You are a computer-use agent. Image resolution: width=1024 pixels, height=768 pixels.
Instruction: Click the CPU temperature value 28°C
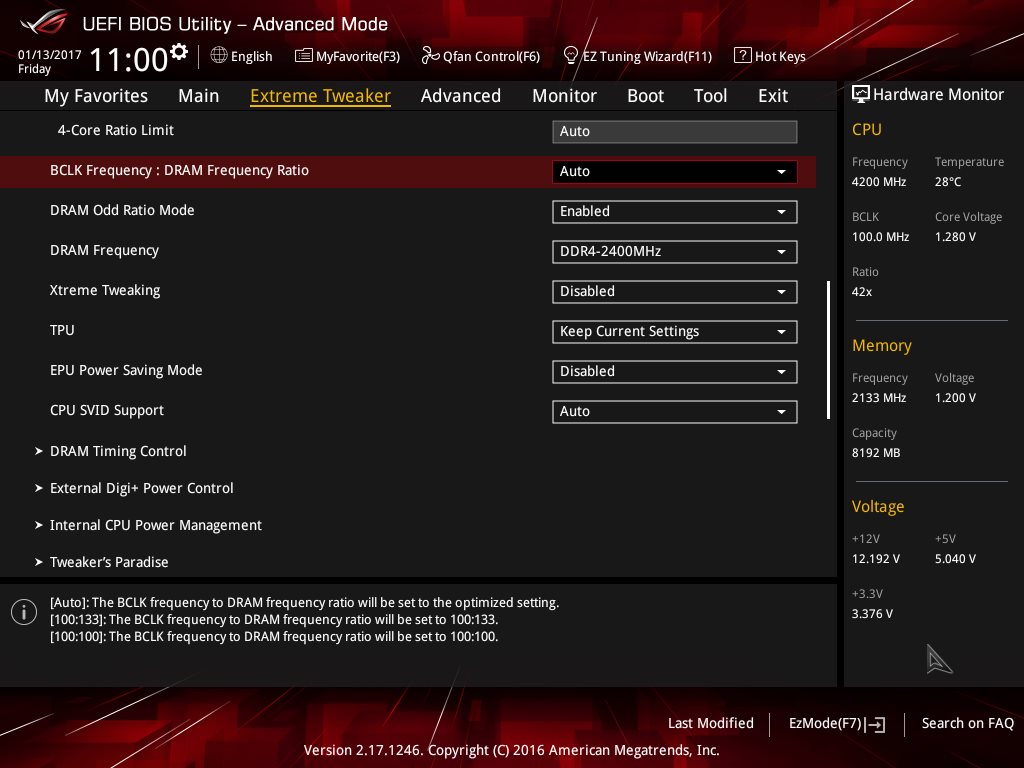(x=948, y=182)
